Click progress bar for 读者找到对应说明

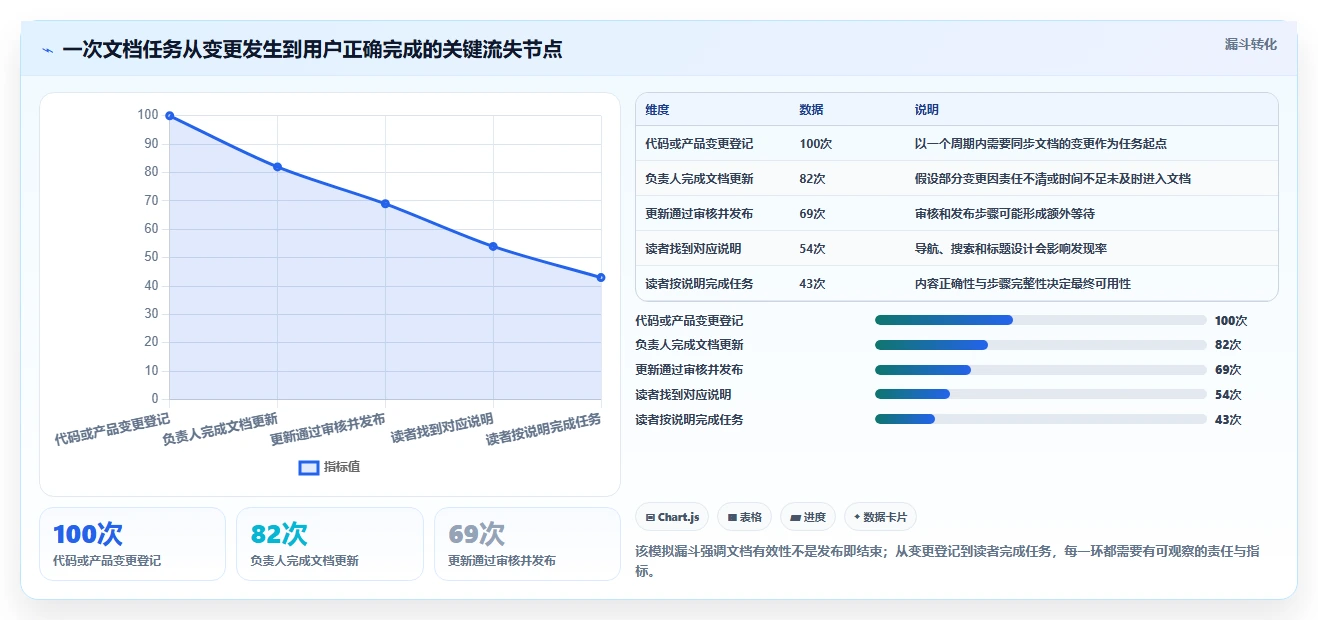tap(1040, 394)
